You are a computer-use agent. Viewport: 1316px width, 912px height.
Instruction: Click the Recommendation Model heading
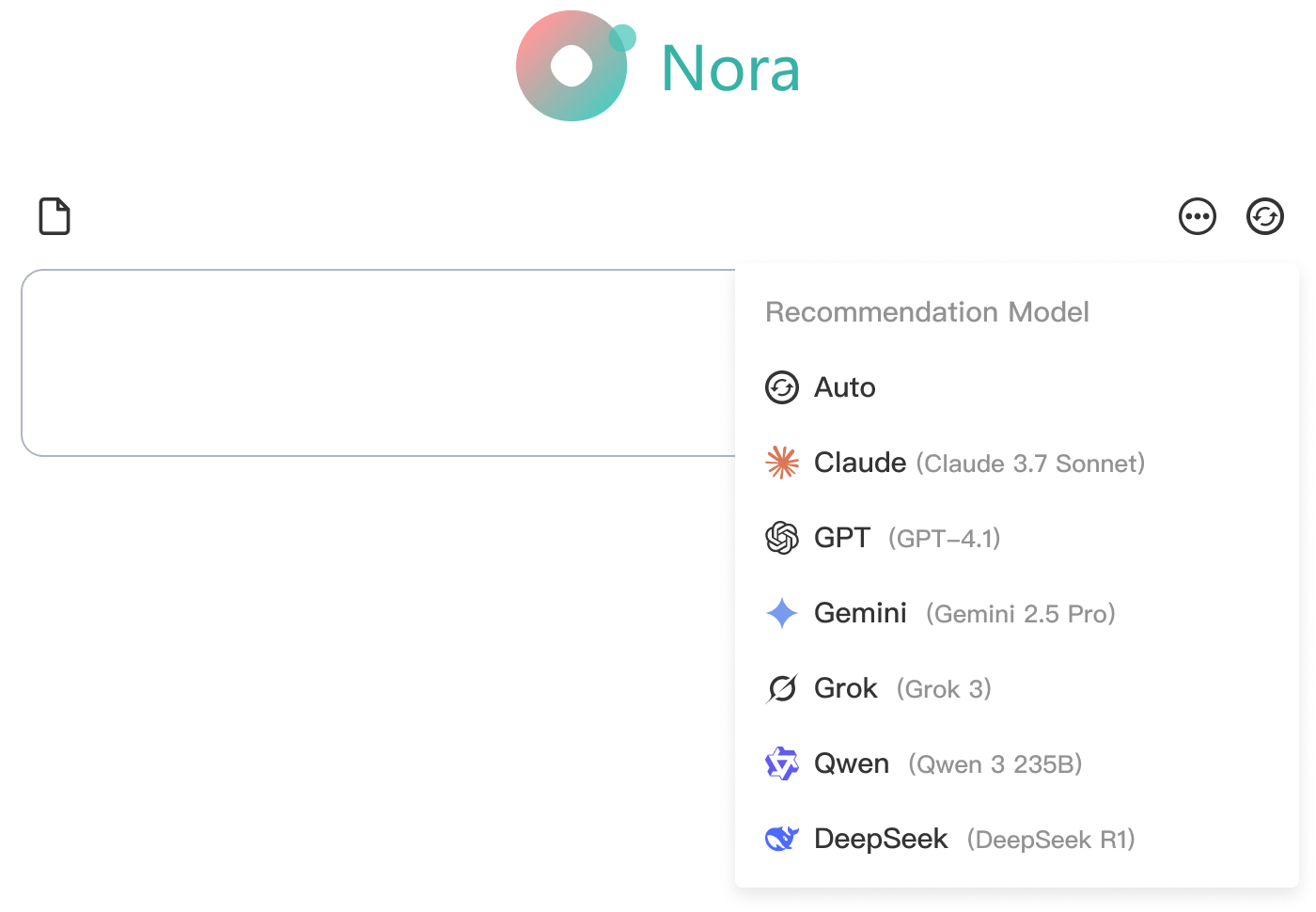[x=927, y=312]
